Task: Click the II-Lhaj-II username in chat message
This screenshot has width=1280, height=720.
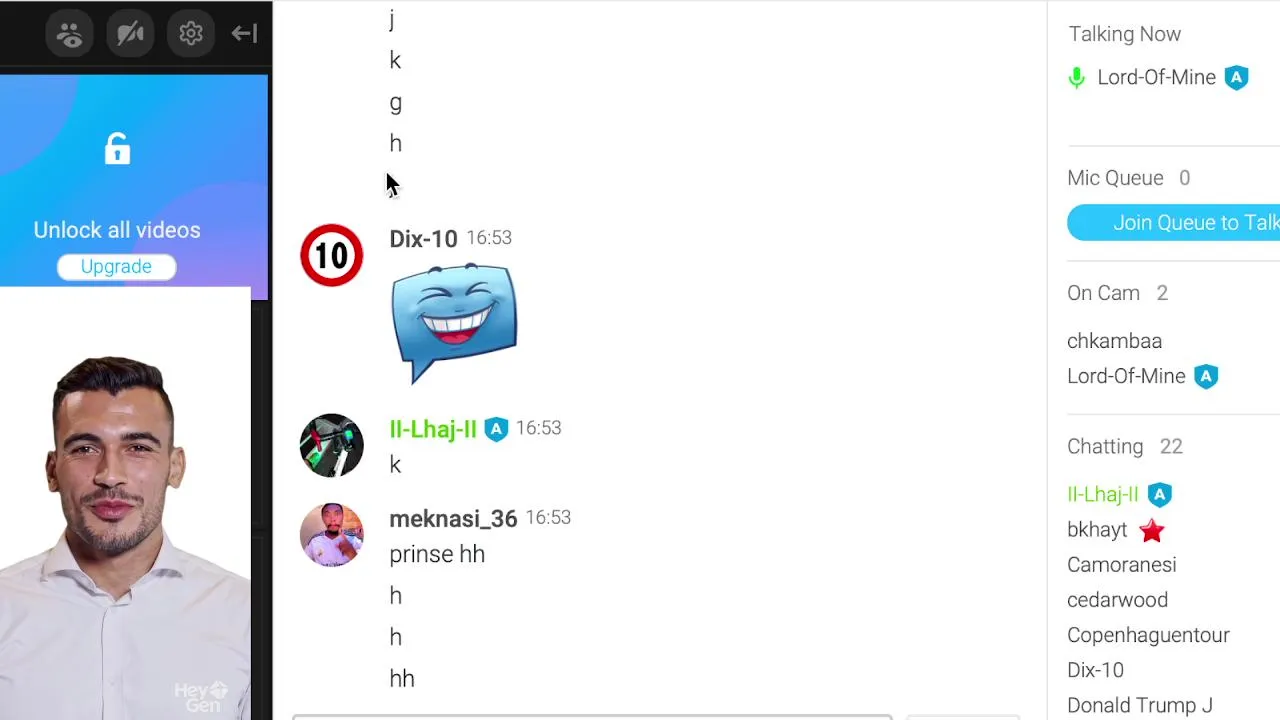Action: point(433,429)
